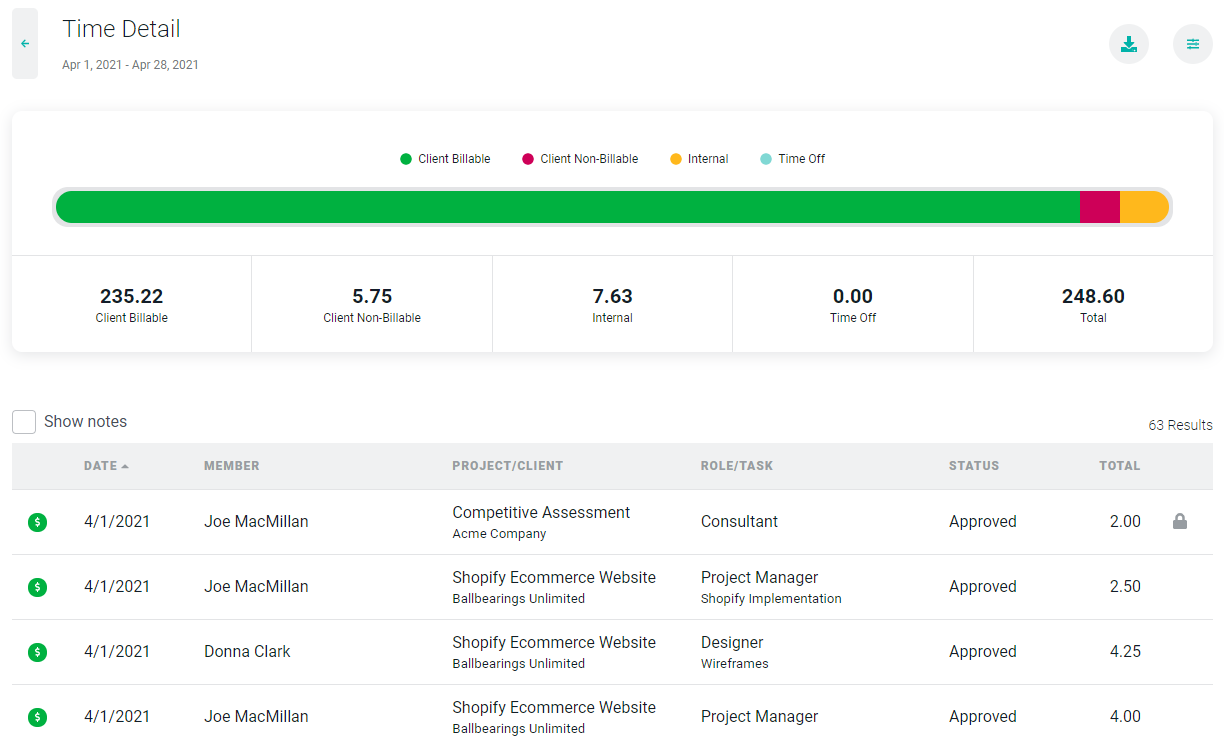Click the 4.25 total value
This screenshot has width=1224, height=744.
click(x=1125, y=652)
